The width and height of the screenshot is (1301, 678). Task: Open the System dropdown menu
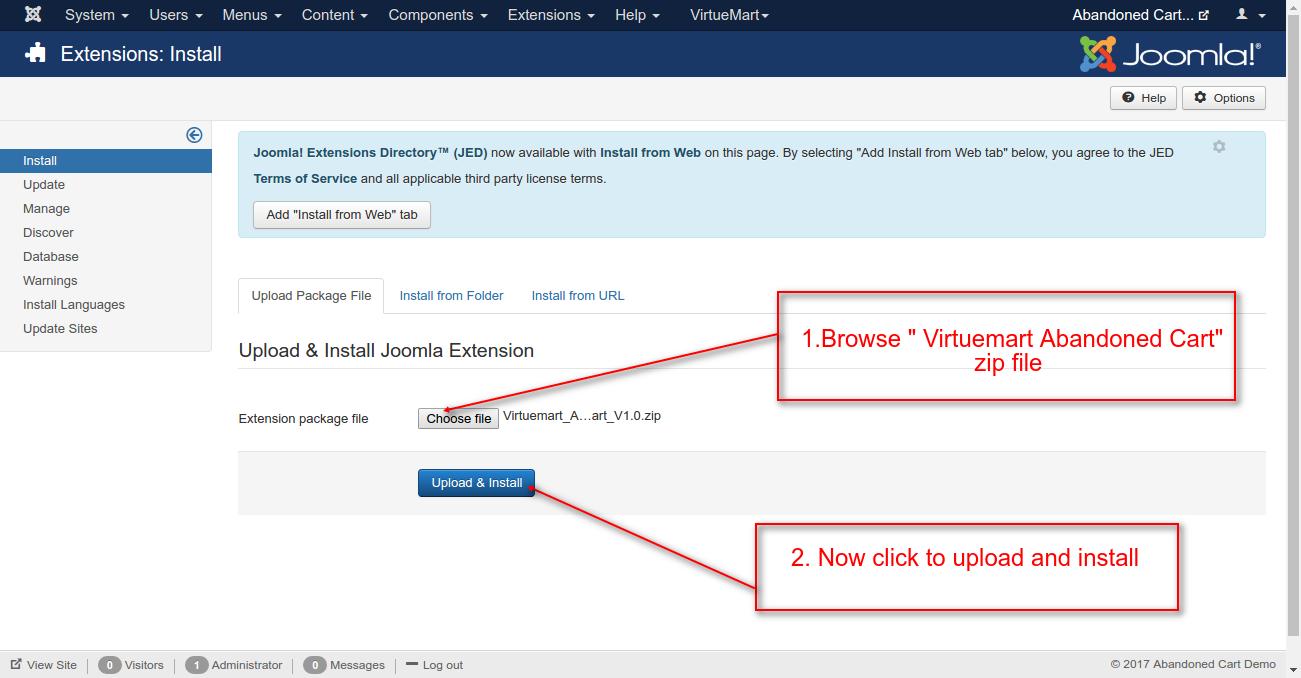pos(96,15)
